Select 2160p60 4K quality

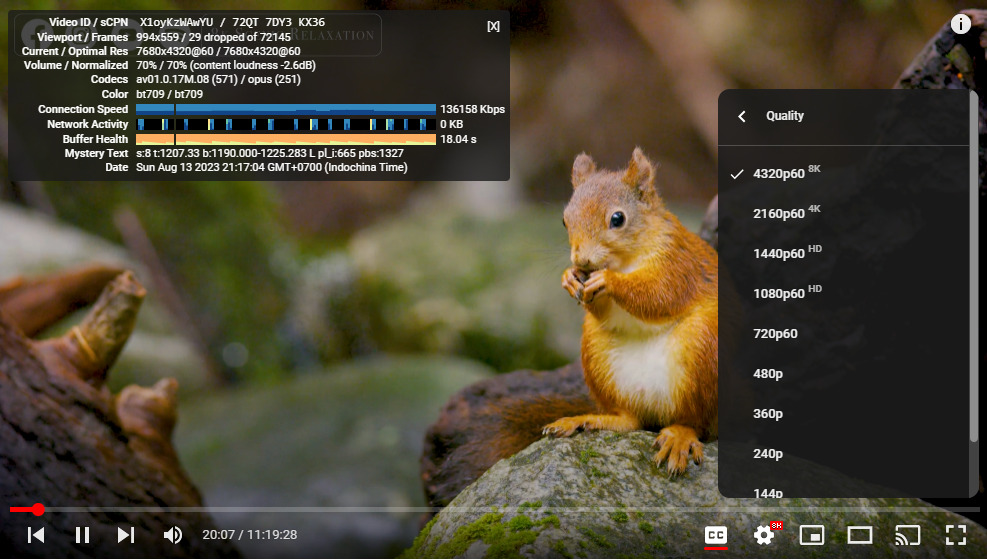tap(845, 214)
